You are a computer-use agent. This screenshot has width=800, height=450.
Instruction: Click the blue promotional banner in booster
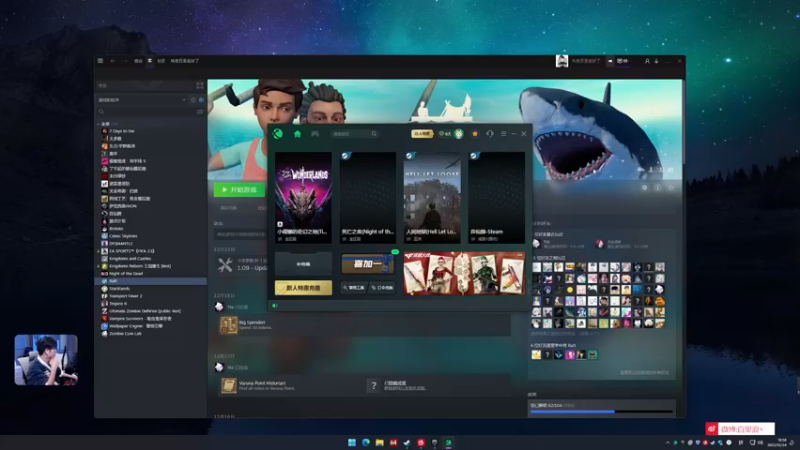tap(368, 264)
